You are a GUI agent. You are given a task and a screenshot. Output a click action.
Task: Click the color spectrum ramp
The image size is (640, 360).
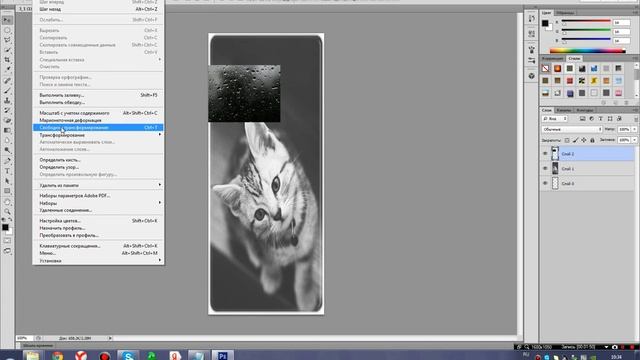pos(587,51)
